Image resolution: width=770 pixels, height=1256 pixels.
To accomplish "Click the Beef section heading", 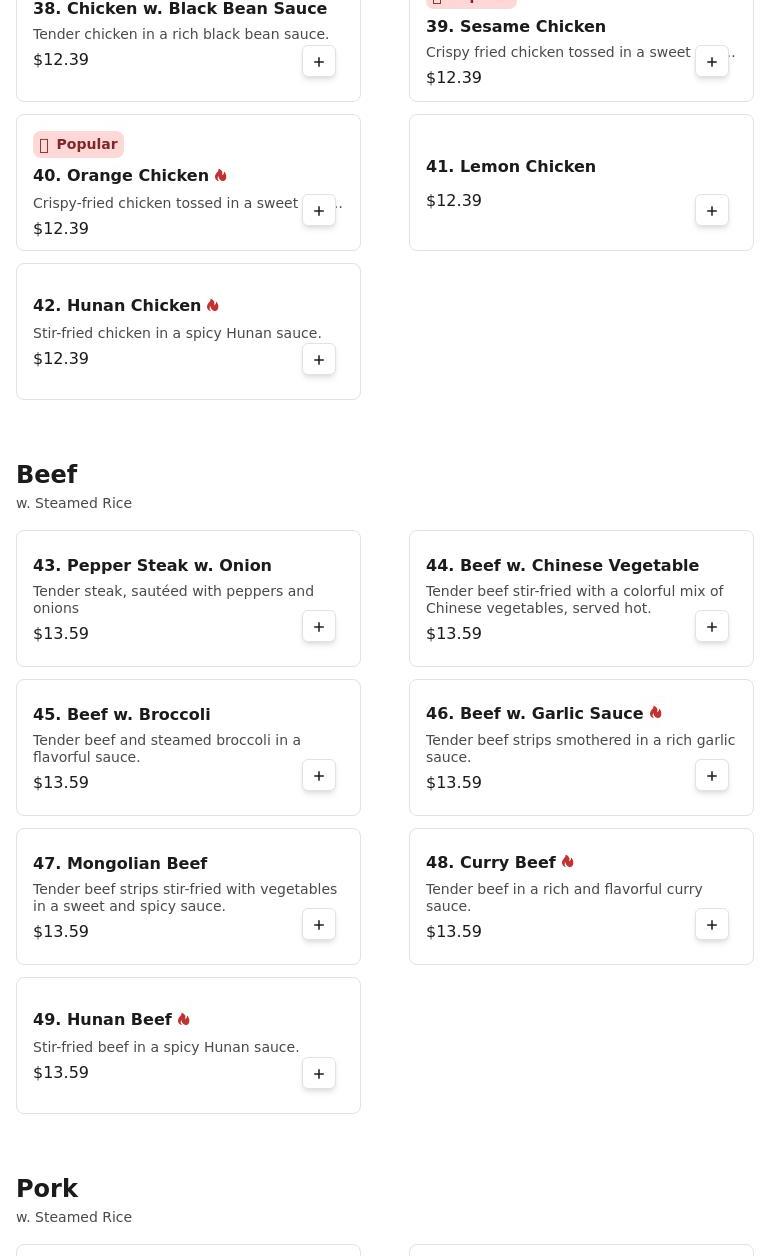I will click(47, 475).
